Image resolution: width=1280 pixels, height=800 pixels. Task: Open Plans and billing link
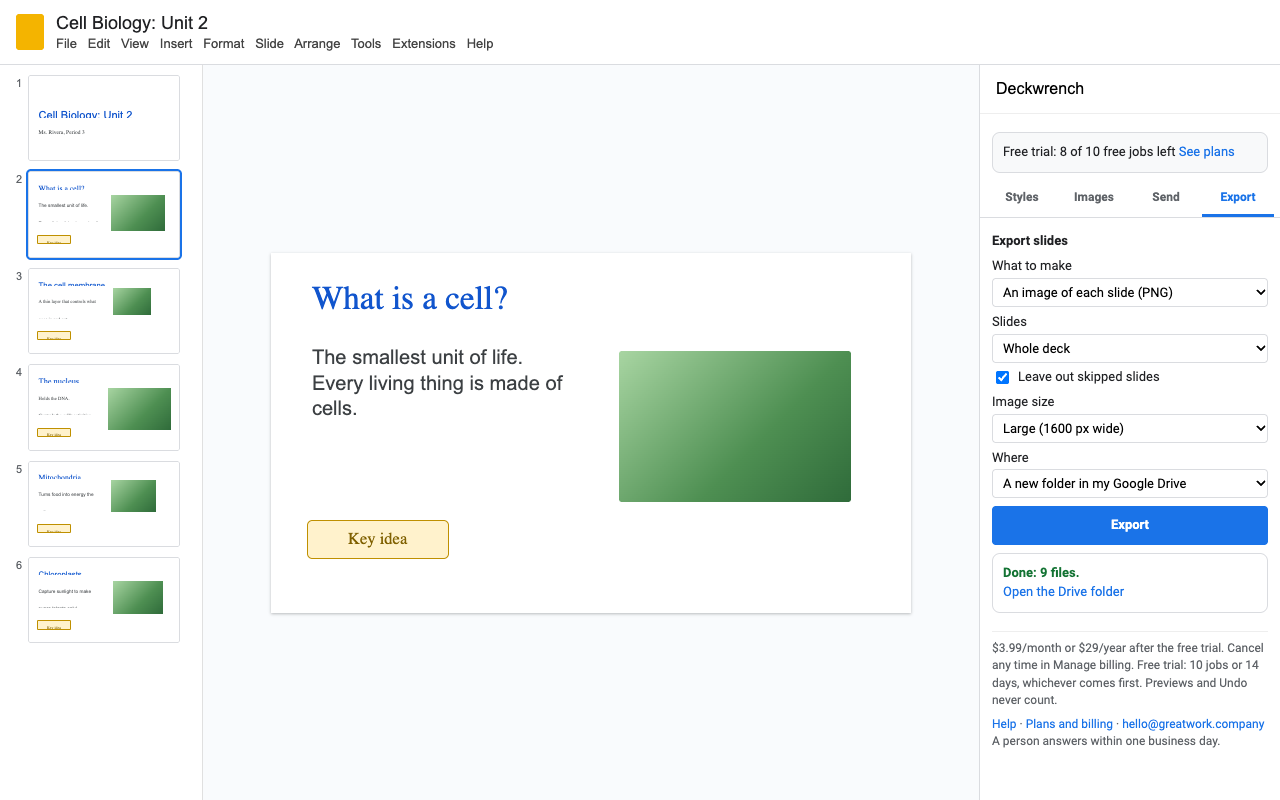[1069, 724]
